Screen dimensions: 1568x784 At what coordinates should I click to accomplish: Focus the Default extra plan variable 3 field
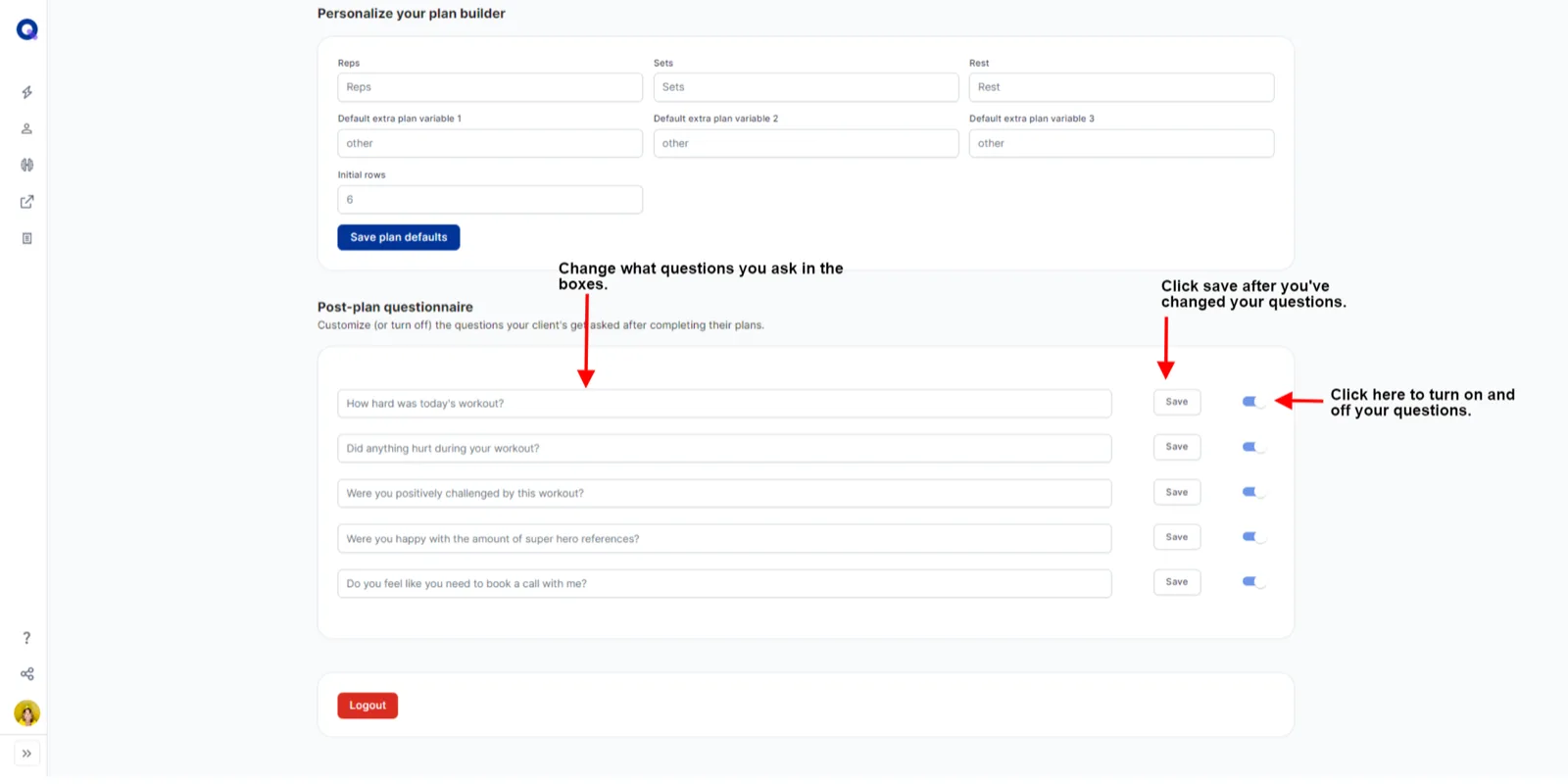point(1121,143)
